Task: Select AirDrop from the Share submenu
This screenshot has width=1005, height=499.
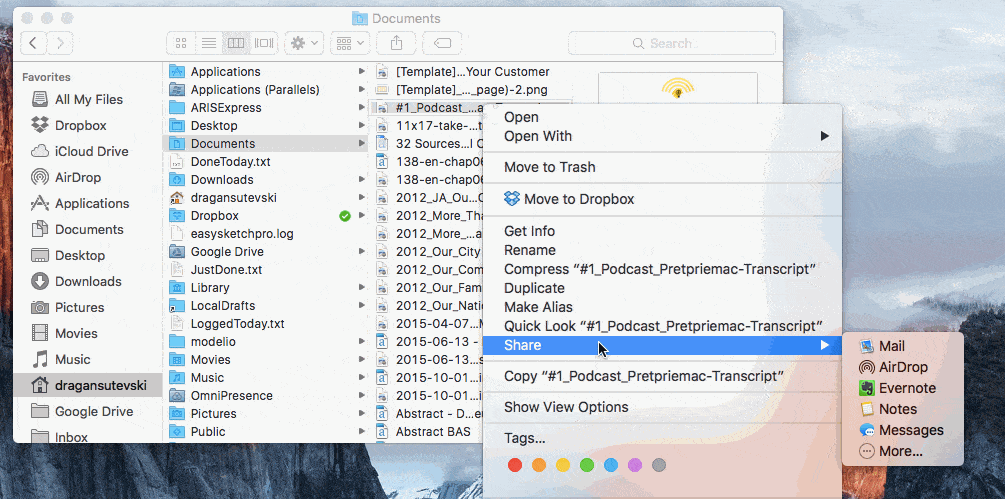Action: [903, 367]
